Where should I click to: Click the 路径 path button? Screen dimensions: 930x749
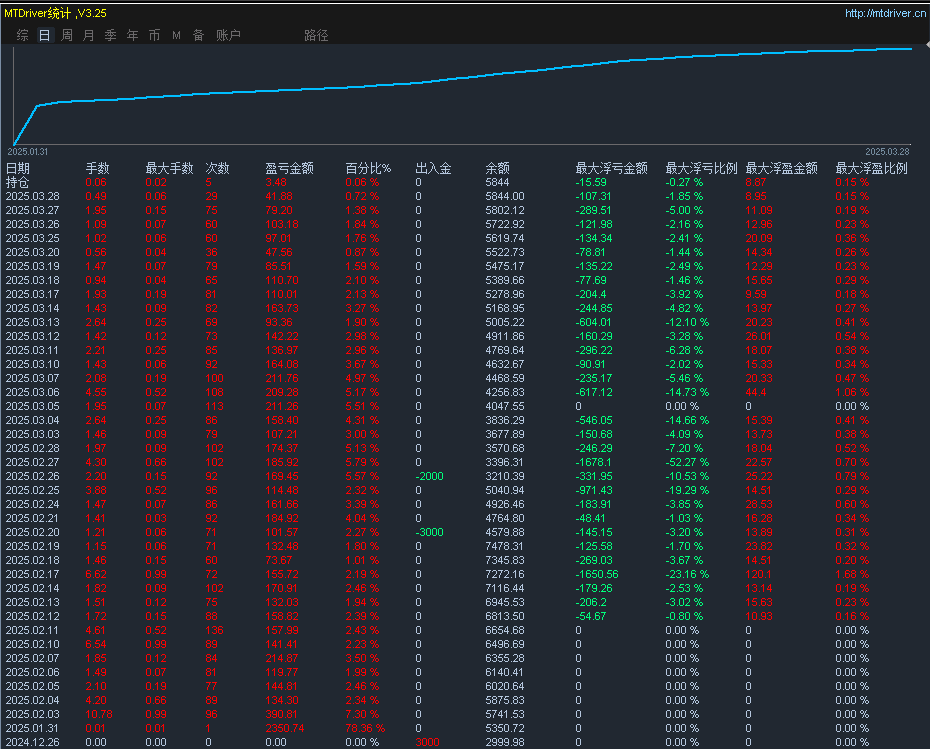pyautogui.click(x=316, y=35)
